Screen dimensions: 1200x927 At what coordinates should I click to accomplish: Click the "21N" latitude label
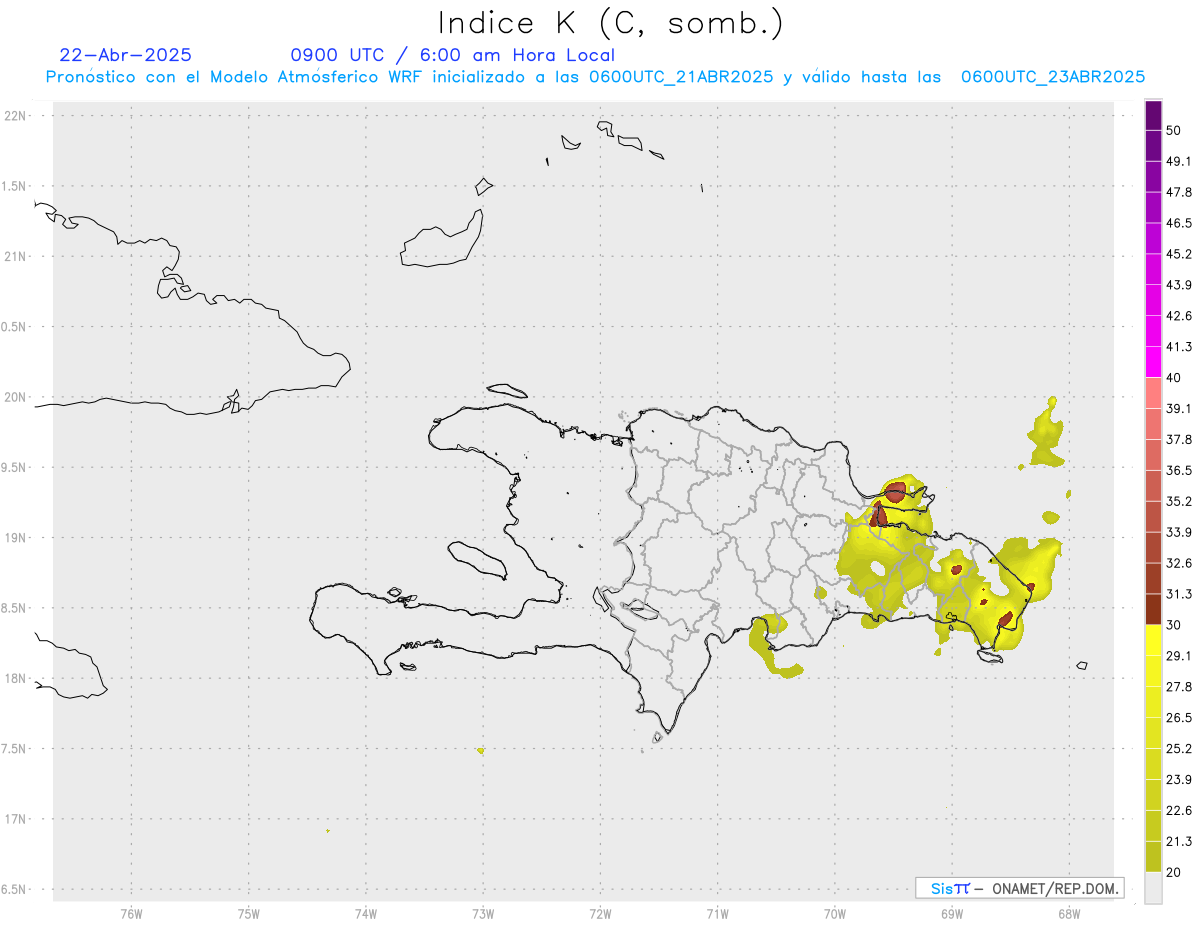pos(17,257)
